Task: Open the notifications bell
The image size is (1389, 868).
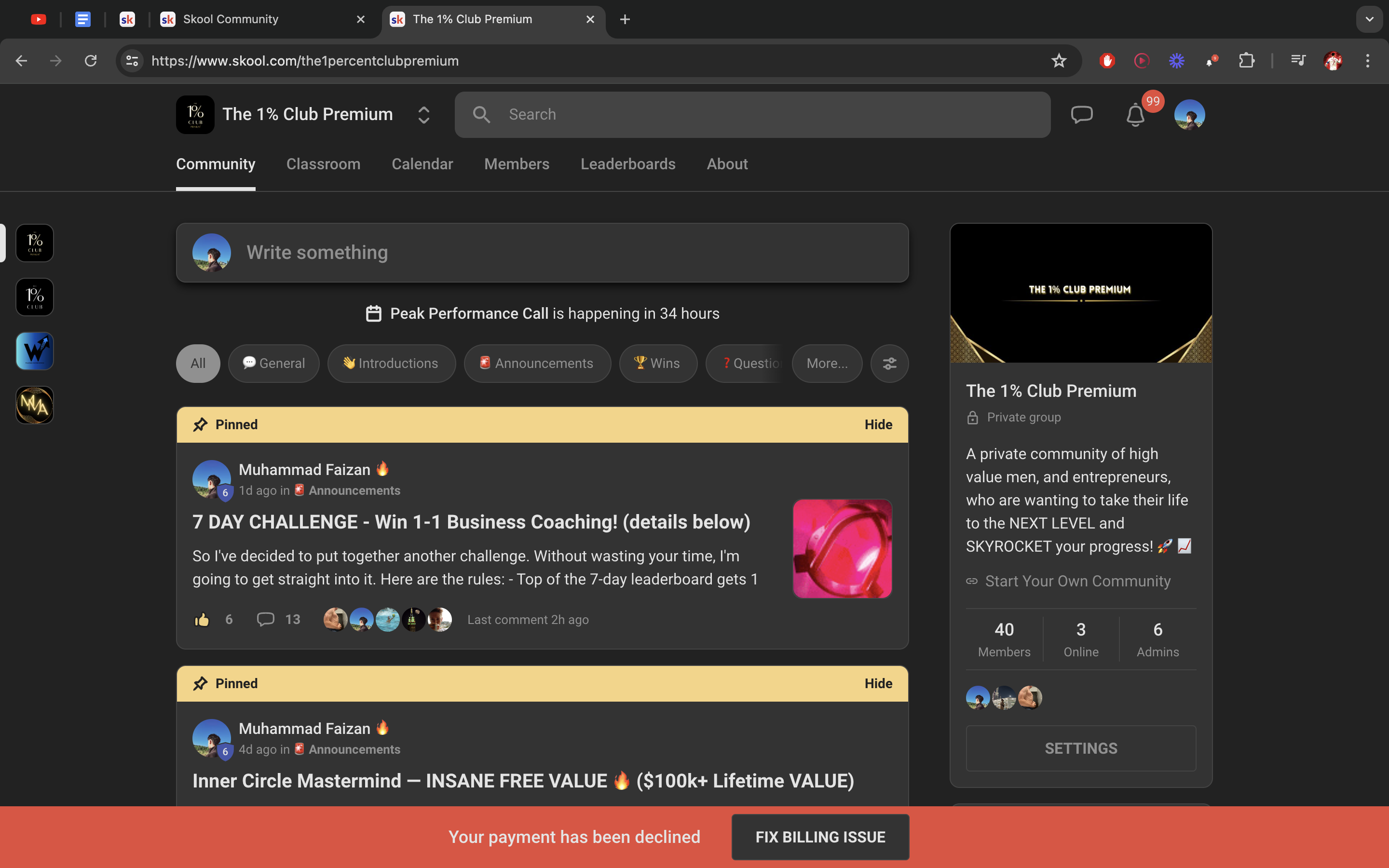Action: pos(1135,115)
